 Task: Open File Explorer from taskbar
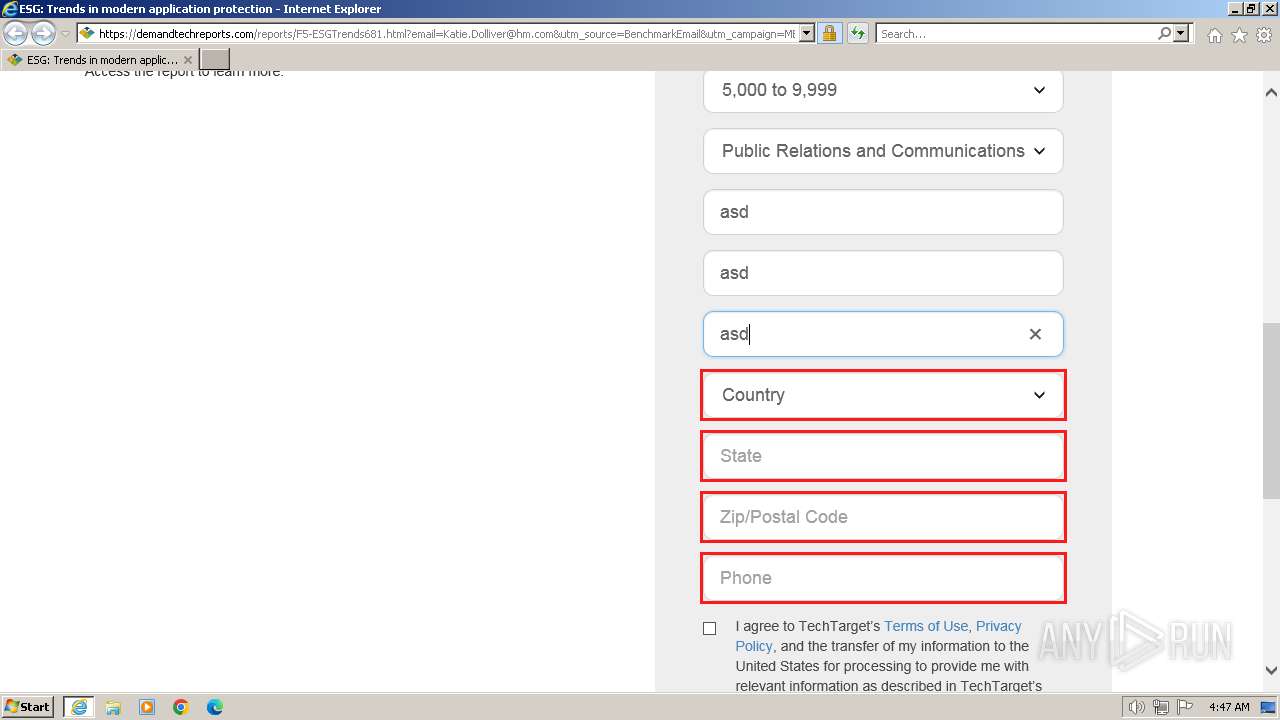tap(113, 707)
